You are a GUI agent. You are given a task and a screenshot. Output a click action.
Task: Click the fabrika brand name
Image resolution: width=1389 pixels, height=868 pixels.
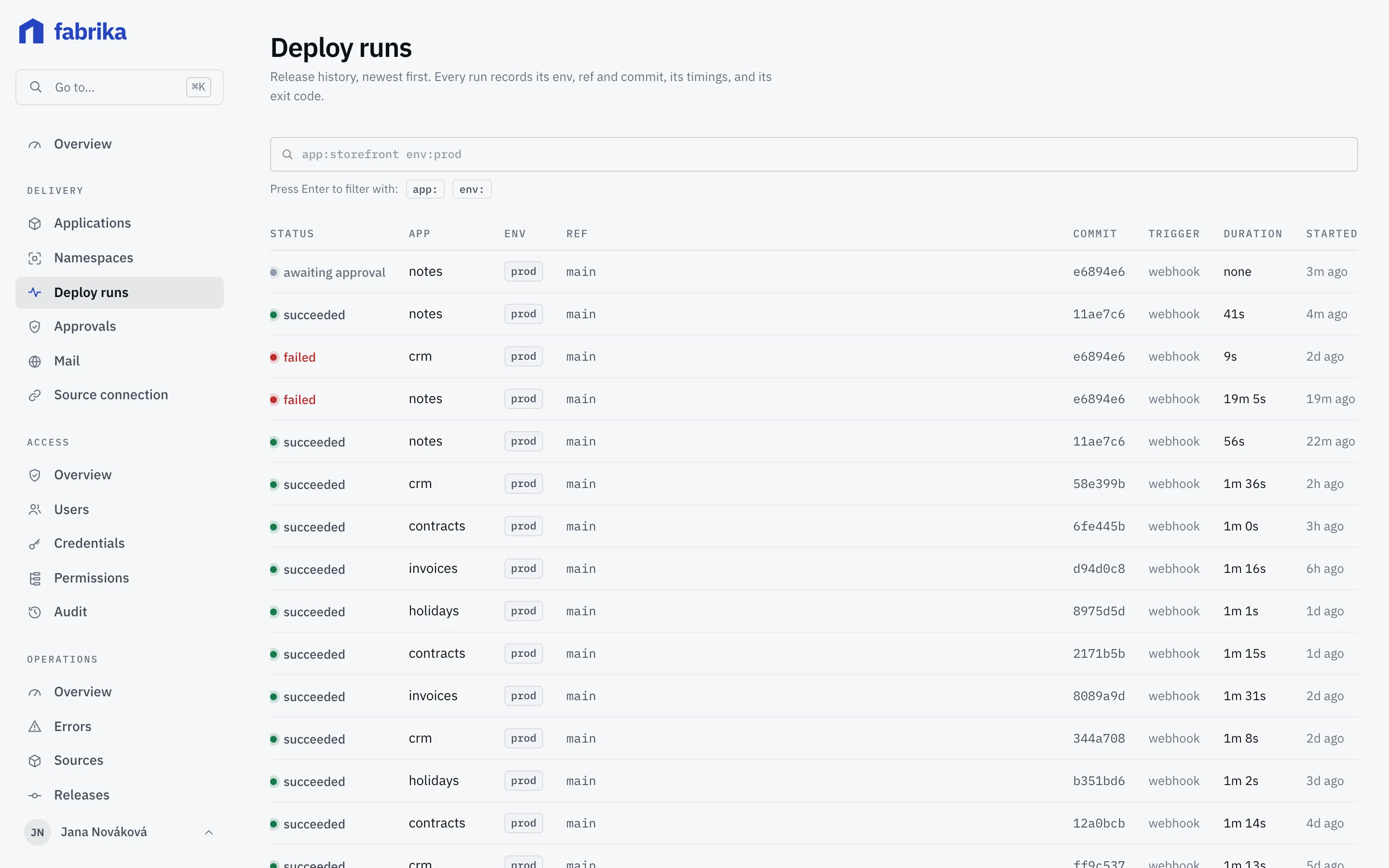90,31
